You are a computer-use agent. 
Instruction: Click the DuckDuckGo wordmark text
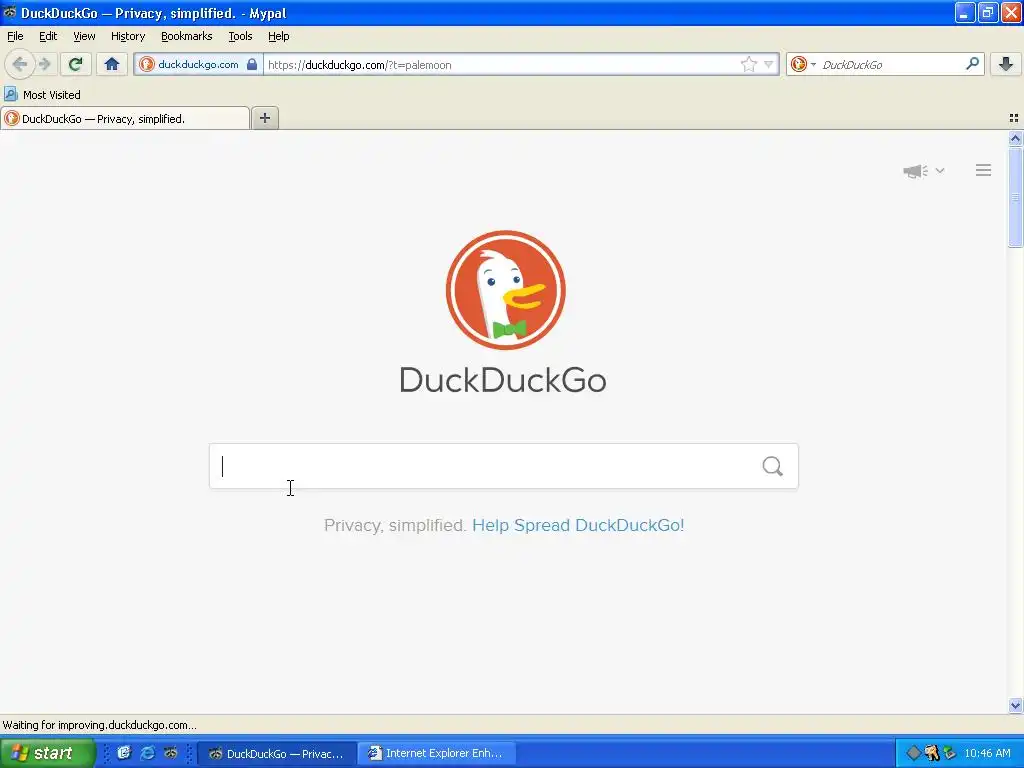pyautogui.click(x=503, y=379)
